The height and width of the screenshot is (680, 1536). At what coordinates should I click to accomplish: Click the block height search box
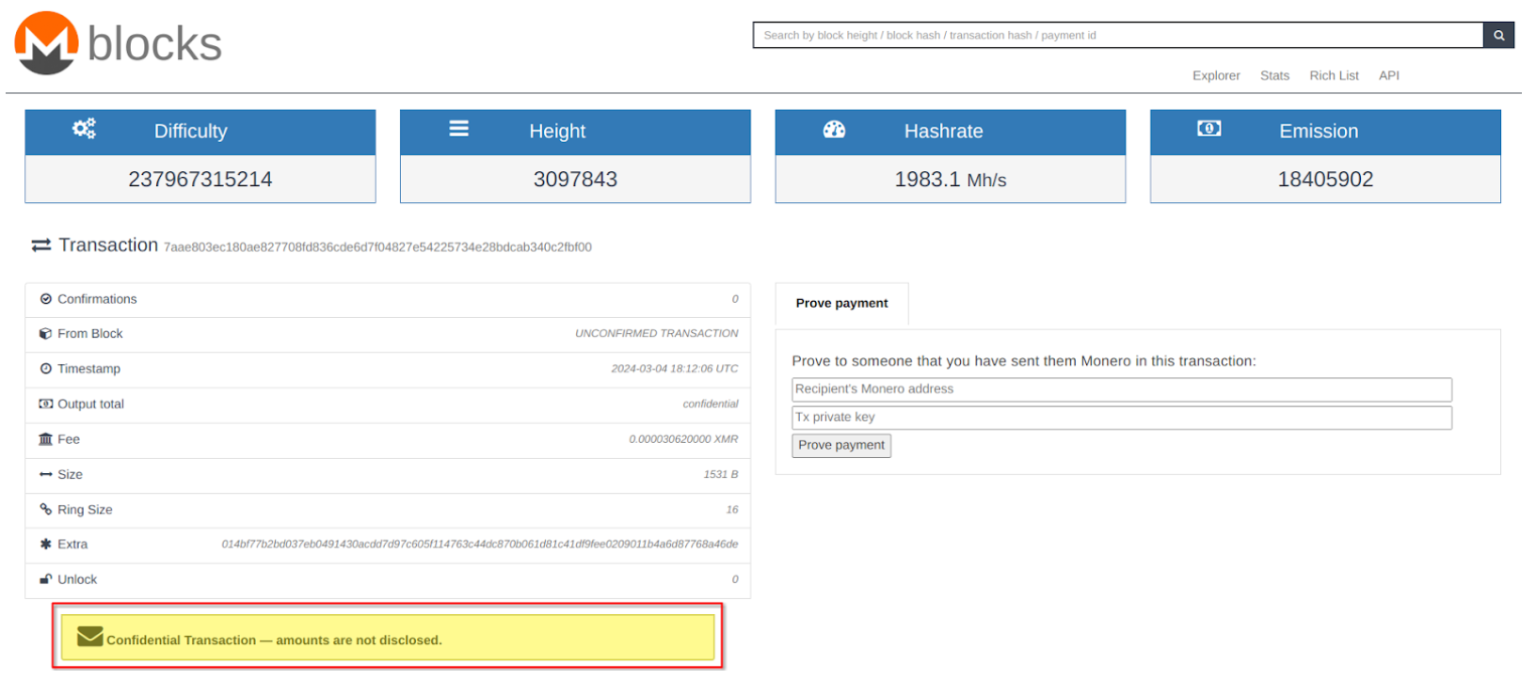point(1117,35)
